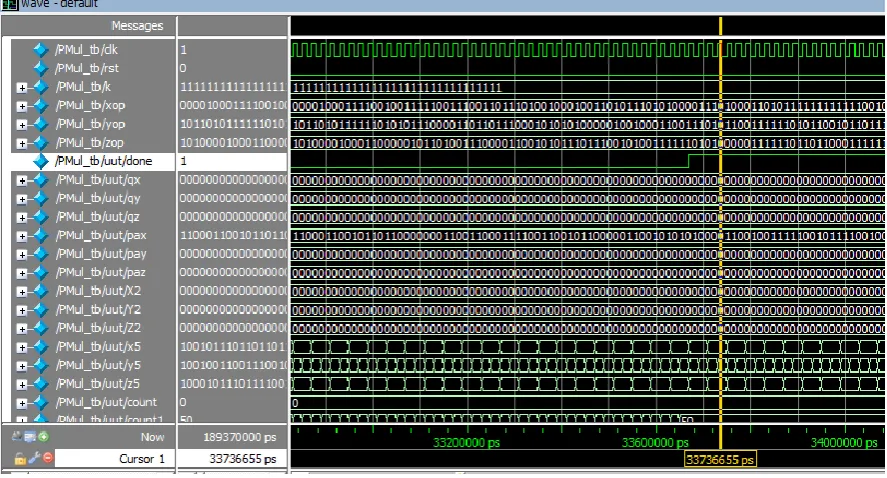
Task: Expand the /PMul_tb/uut/qy bus
Action: coord(21,199)
